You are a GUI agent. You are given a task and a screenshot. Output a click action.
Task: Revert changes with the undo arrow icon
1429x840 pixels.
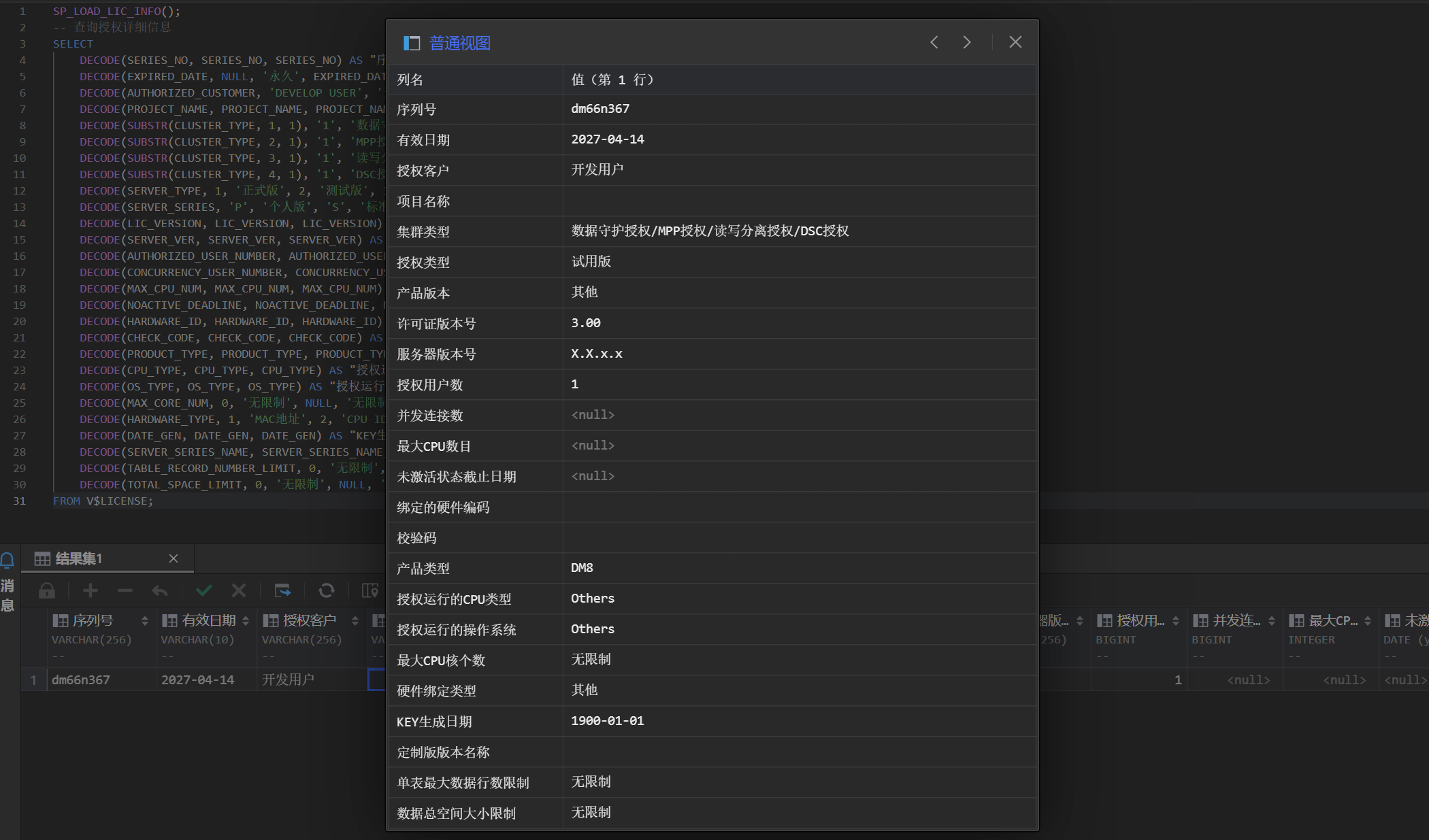(x=160, y=590)
